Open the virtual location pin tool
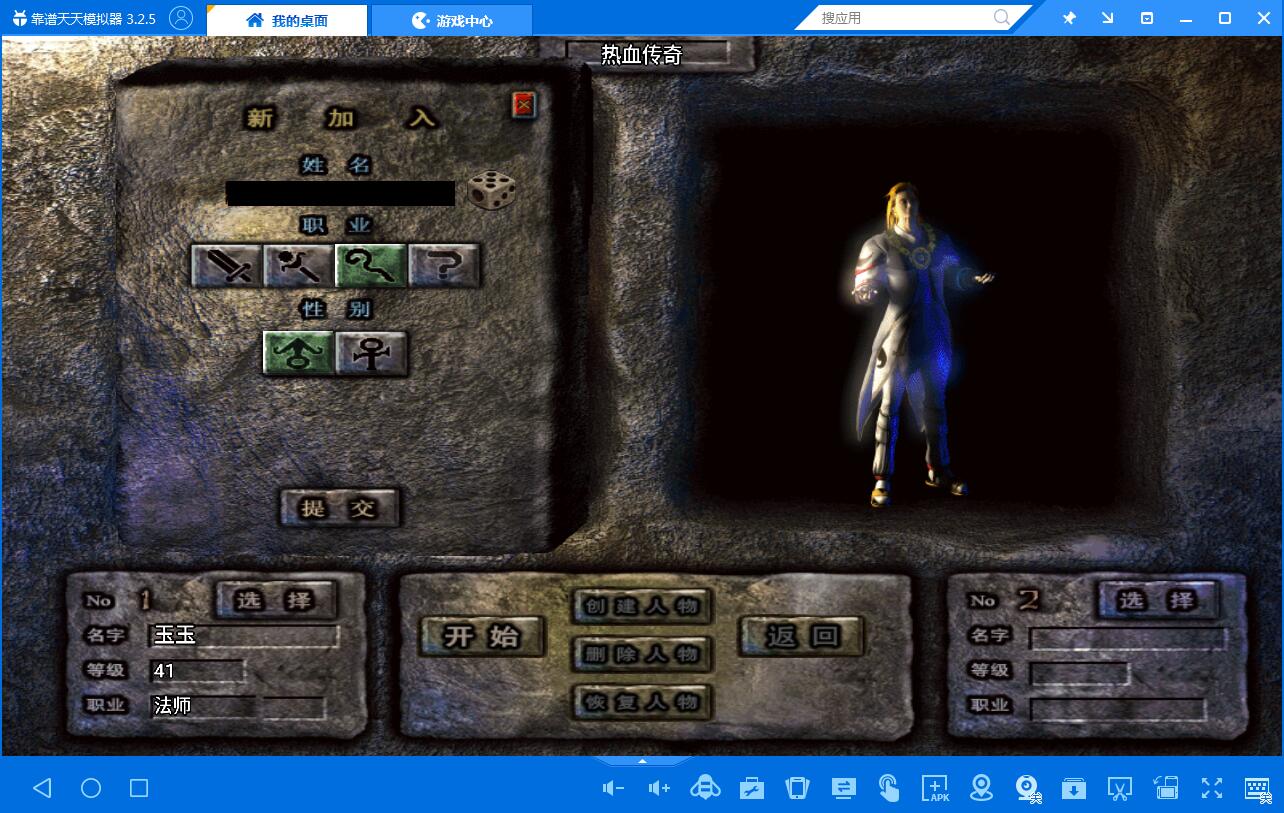The image size is (1284, 813). (981, 788)
